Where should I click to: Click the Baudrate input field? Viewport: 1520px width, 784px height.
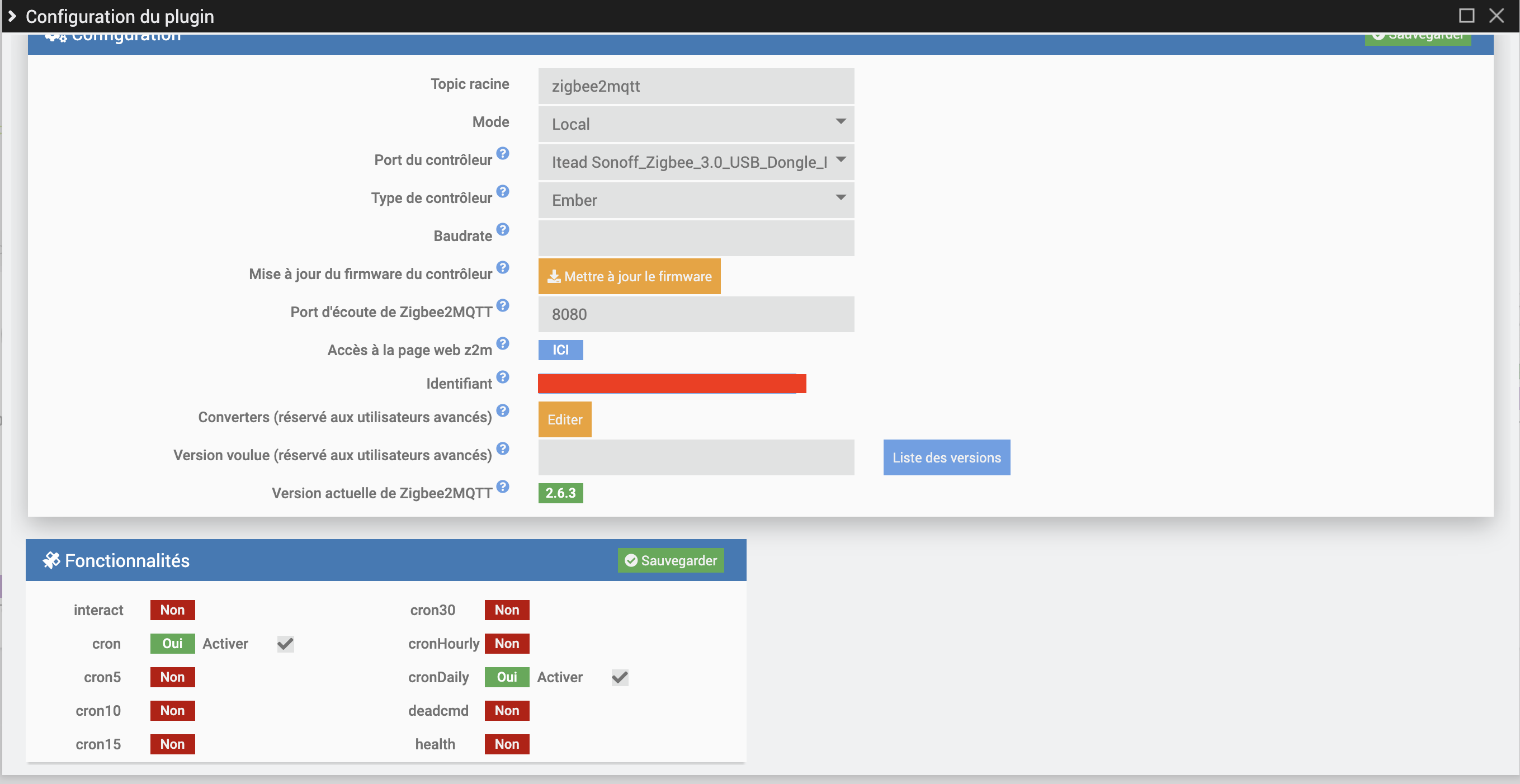696,238
